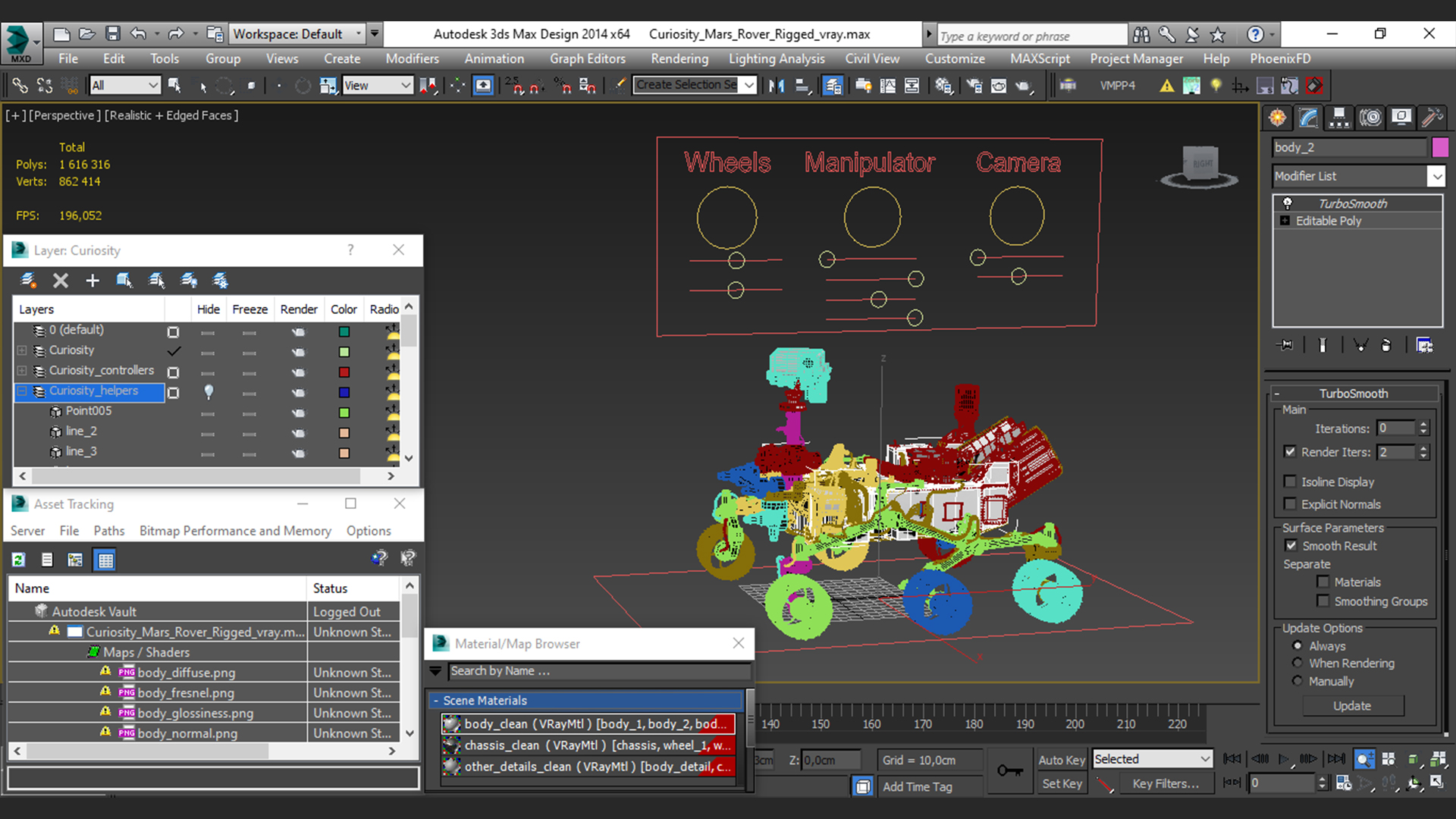
Task: Click the Undo arrow
Action: [x=138, y=34]
